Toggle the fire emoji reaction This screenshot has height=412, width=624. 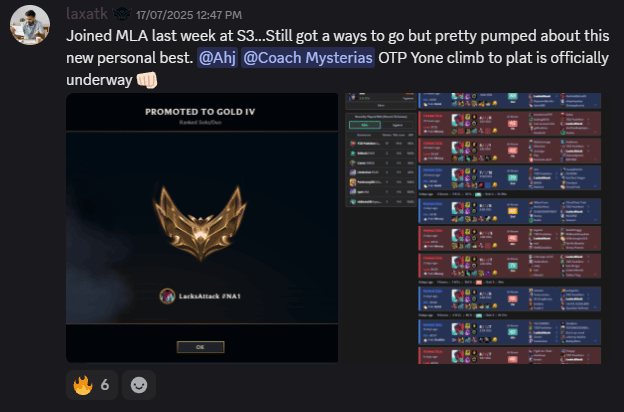(92, 385)
